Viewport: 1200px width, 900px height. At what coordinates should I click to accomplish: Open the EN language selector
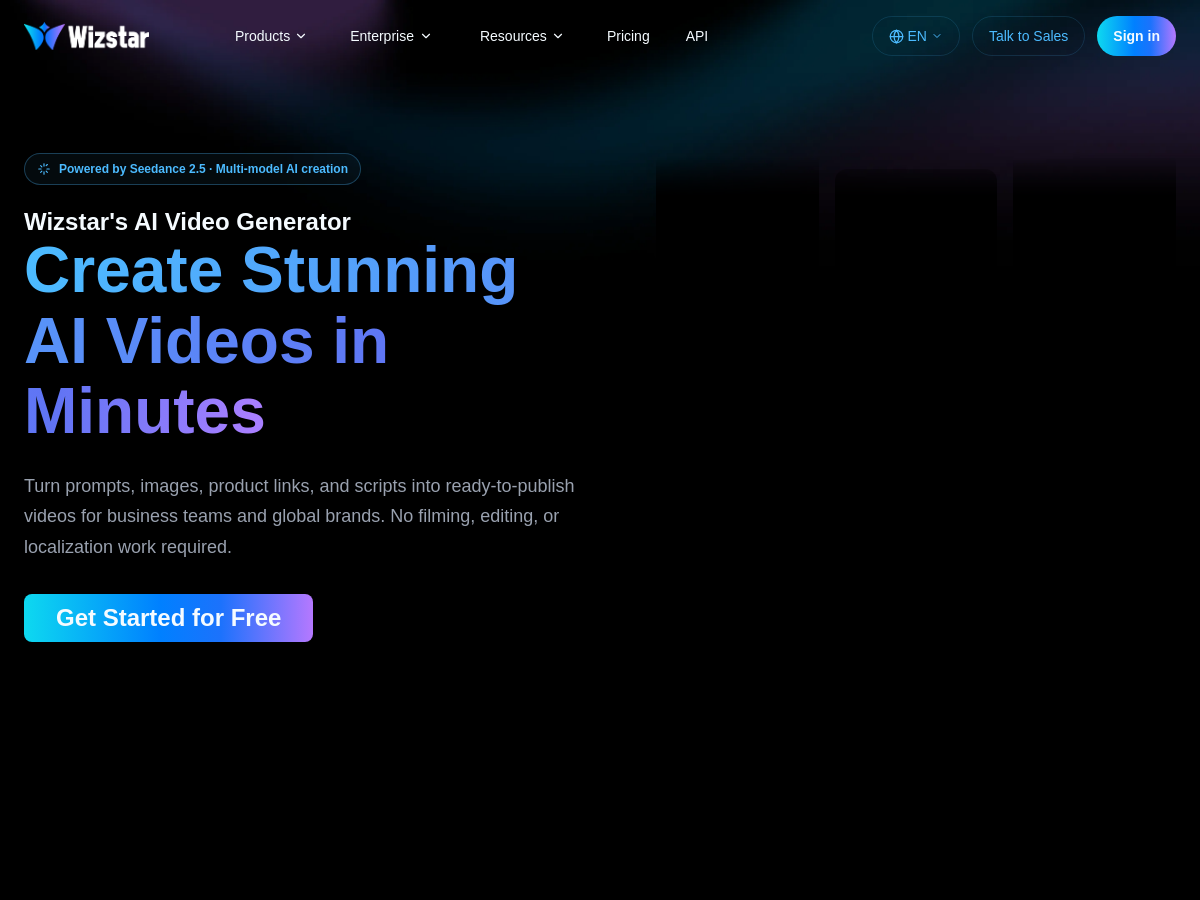[x=916, y=36]
